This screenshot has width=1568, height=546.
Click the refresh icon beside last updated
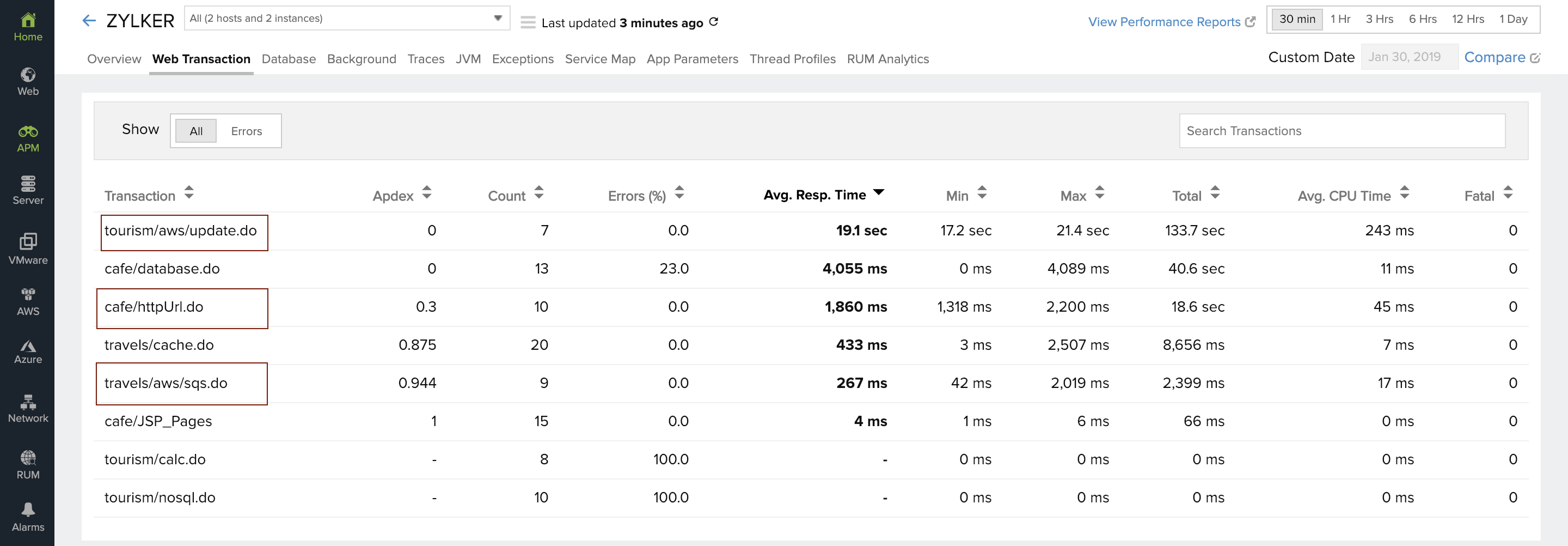click(x=714, y=22)
